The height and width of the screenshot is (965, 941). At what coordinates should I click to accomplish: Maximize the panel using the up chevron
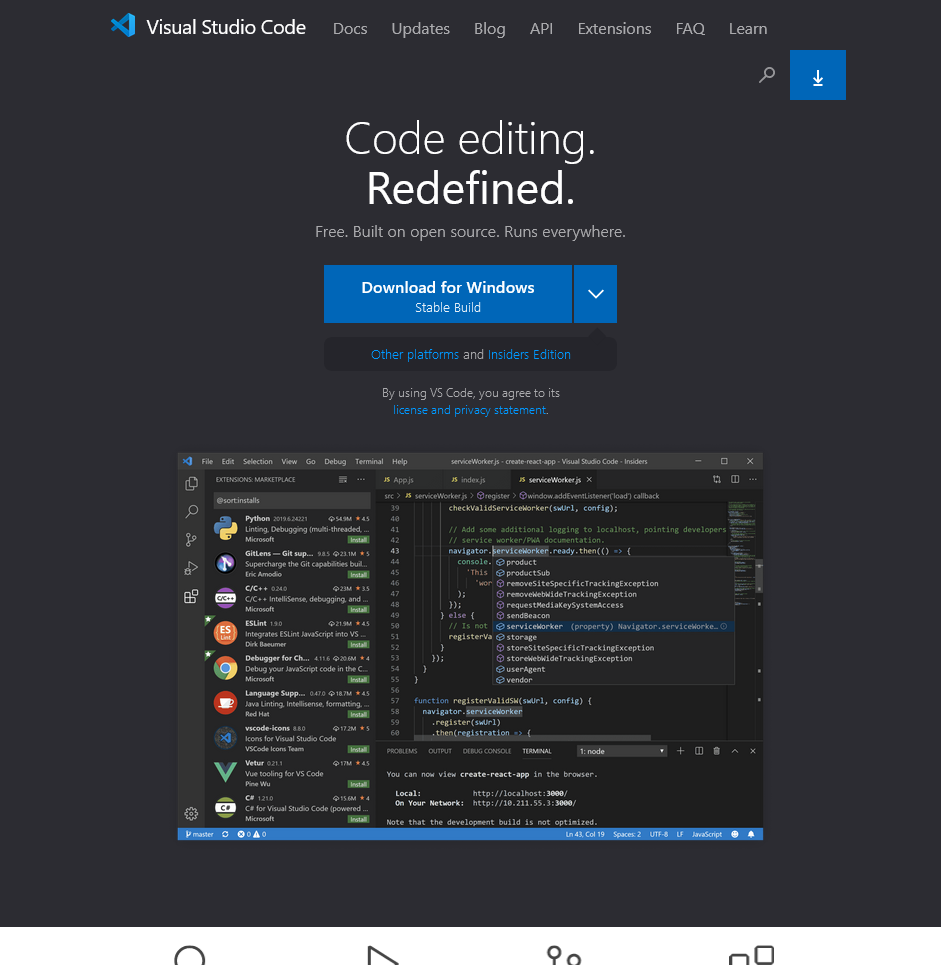[x=735, y=751]
